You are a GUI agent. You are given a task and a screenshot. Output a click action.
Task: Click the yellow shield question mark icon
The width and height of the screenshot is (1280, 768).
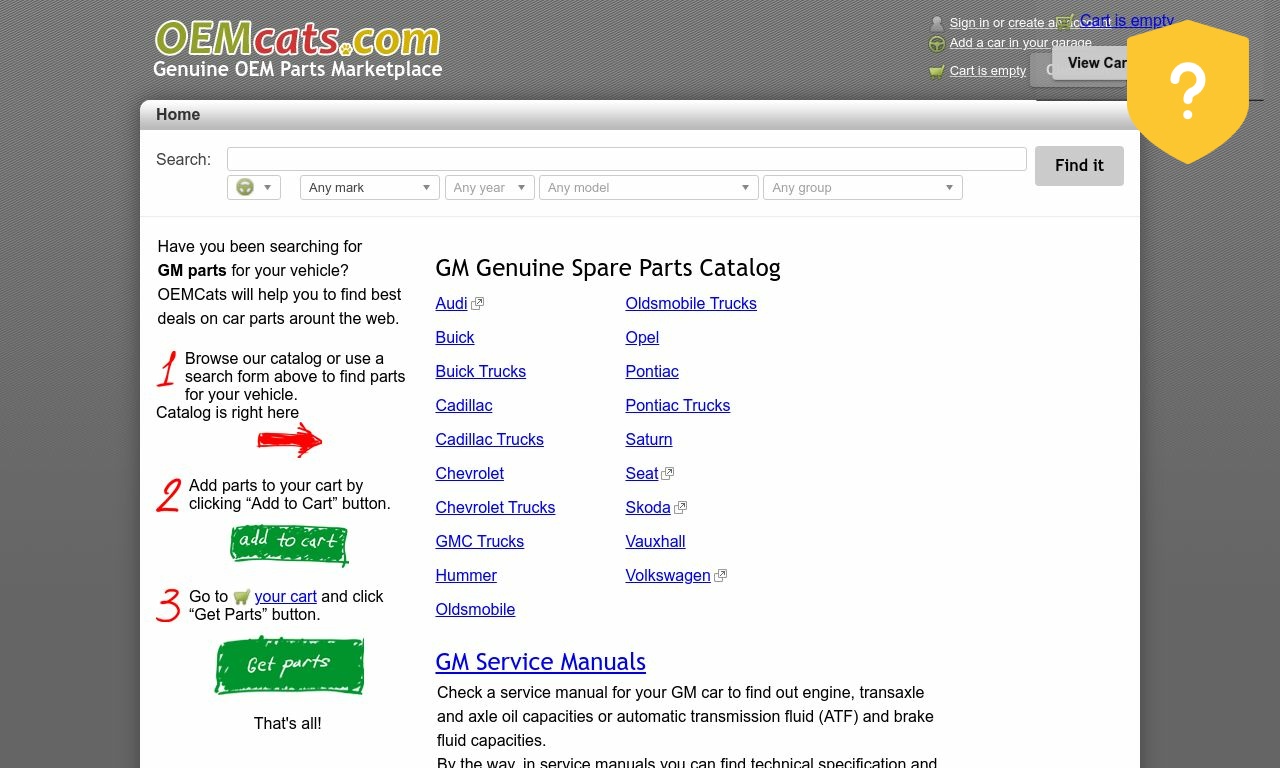click(1187, 92)
